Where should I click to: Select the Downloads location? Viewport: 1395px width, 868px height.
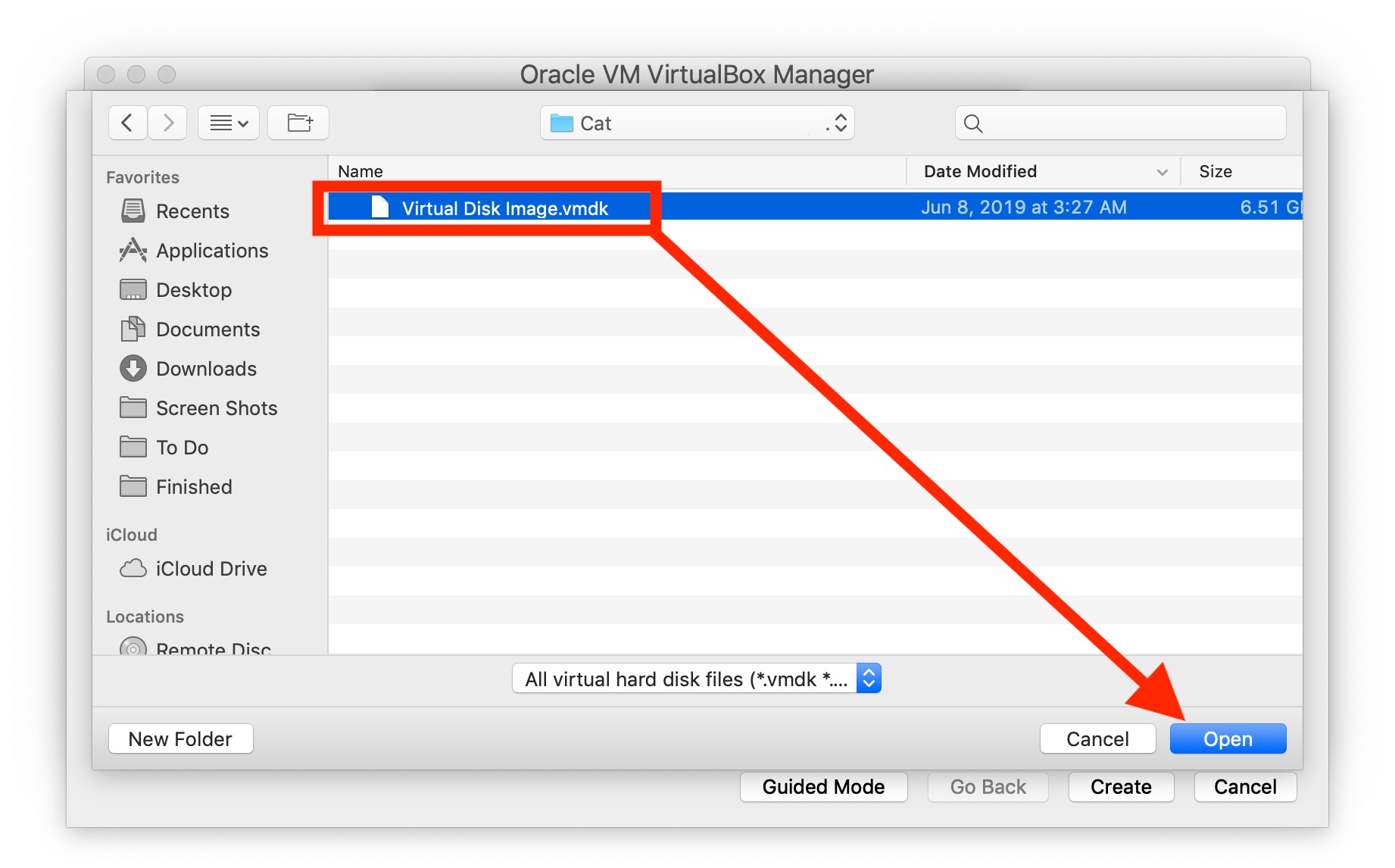pyautogui.click(x=205, y=369)
